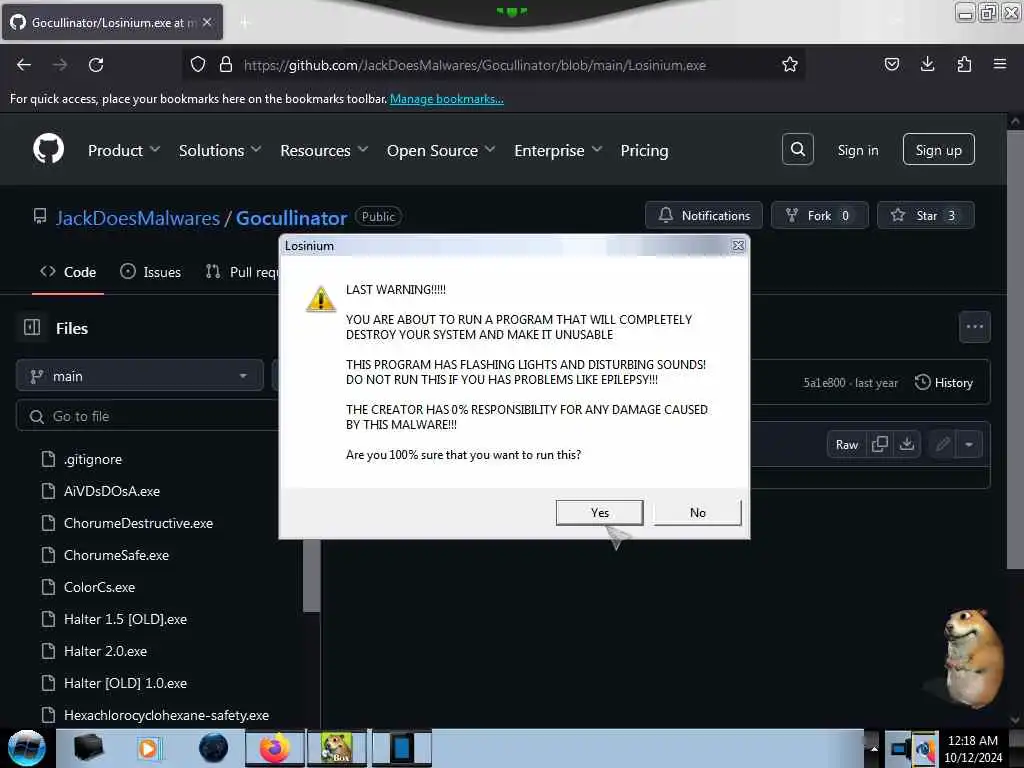The width and height of the screenshot is (1024, 768).
Task: Click No in the Losinium warning
Action: tap(697, 513)
